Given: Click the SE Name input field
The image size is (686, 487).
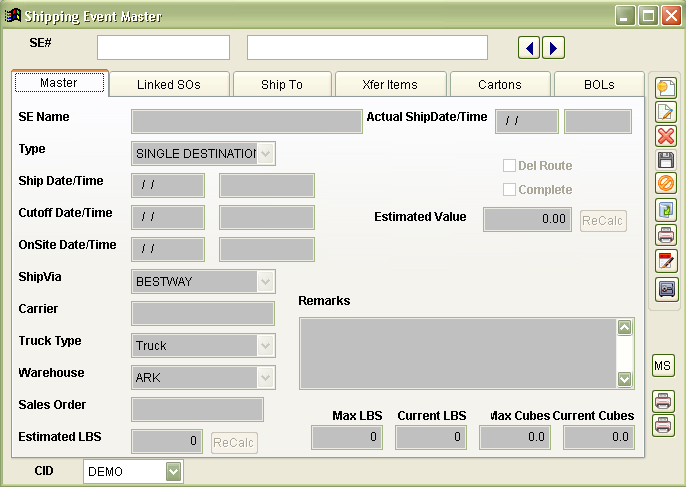Looking at the screenshot, I should click(x=246, y=122).
